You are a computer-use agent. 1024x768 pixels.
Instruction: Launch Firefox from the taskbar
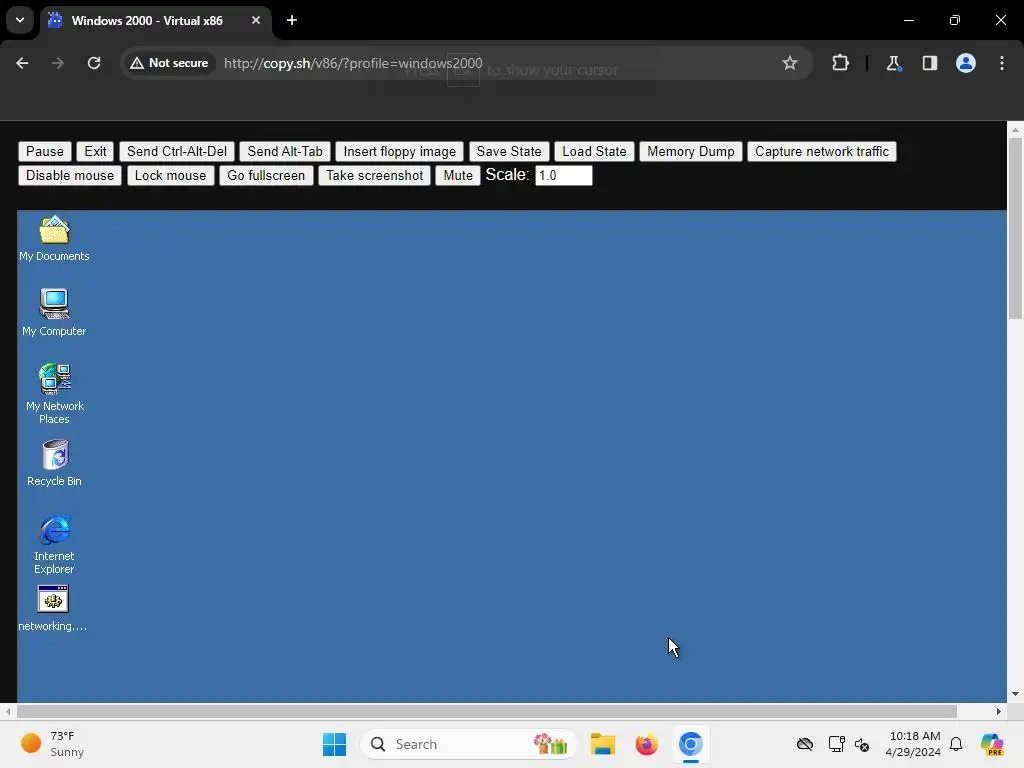tap(647, 744)
